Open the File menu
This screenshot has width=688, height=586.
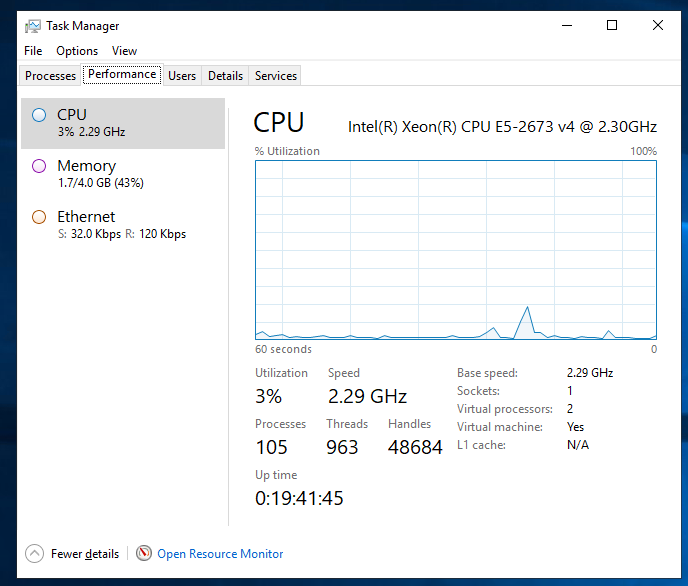coord(33,51)
